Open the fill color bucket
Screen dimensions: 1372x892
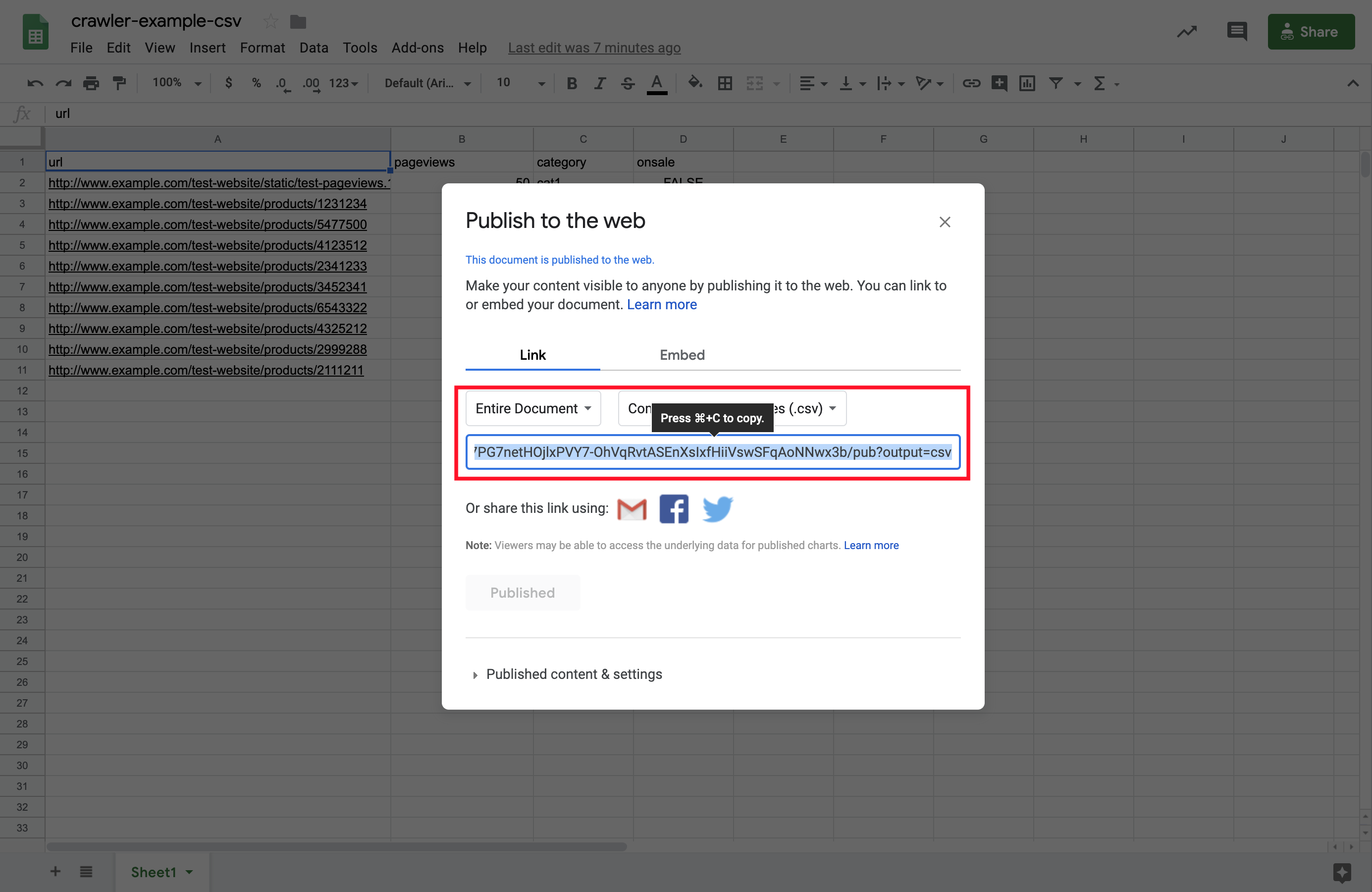pos(695,82)
